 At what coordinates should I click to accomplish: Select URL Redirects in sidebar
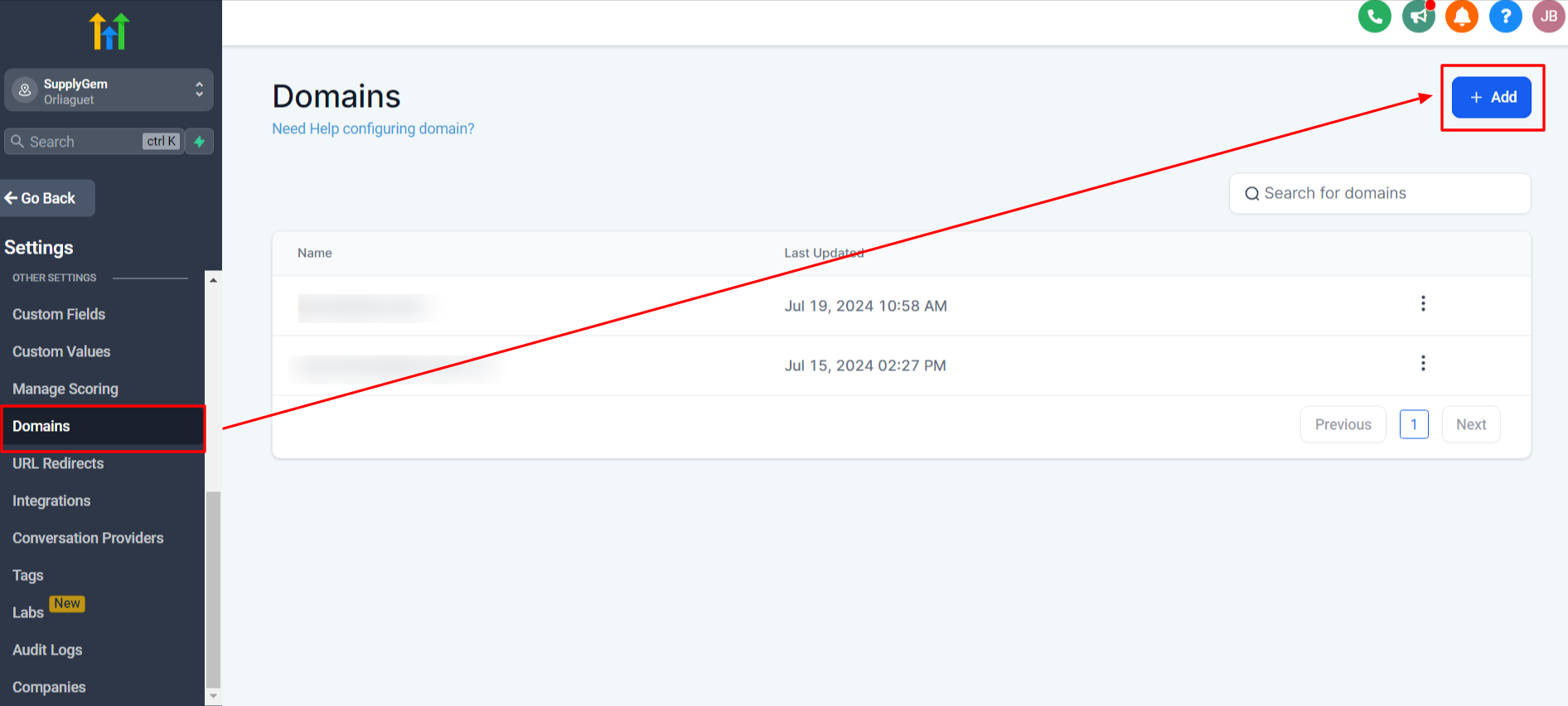[x=58, y=464]
